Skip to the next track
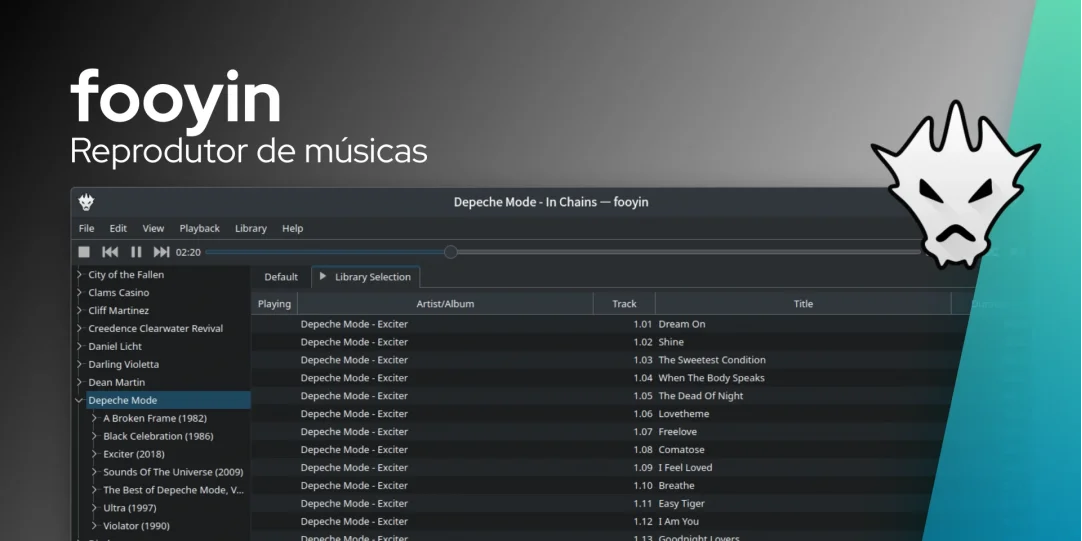The image size is (1082, 541). [161, 253]
